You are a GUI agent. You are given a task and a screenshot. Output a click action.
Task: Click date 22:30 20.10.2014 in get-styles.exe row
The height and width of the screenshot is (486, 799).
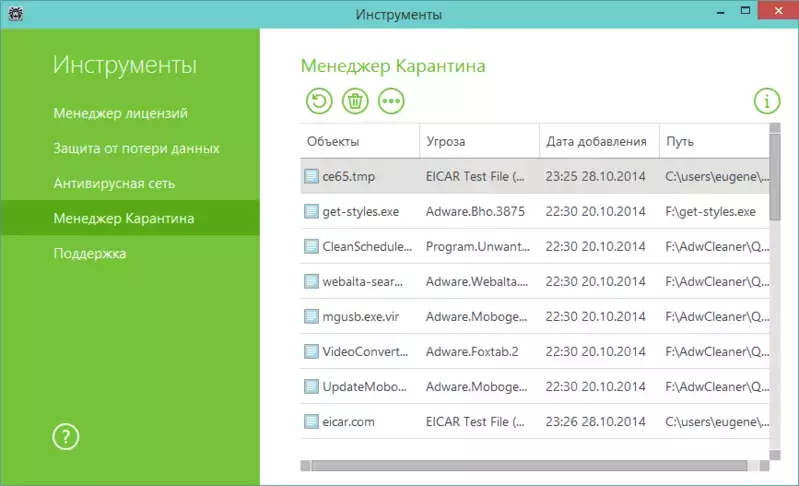click(x=595, y=211)
